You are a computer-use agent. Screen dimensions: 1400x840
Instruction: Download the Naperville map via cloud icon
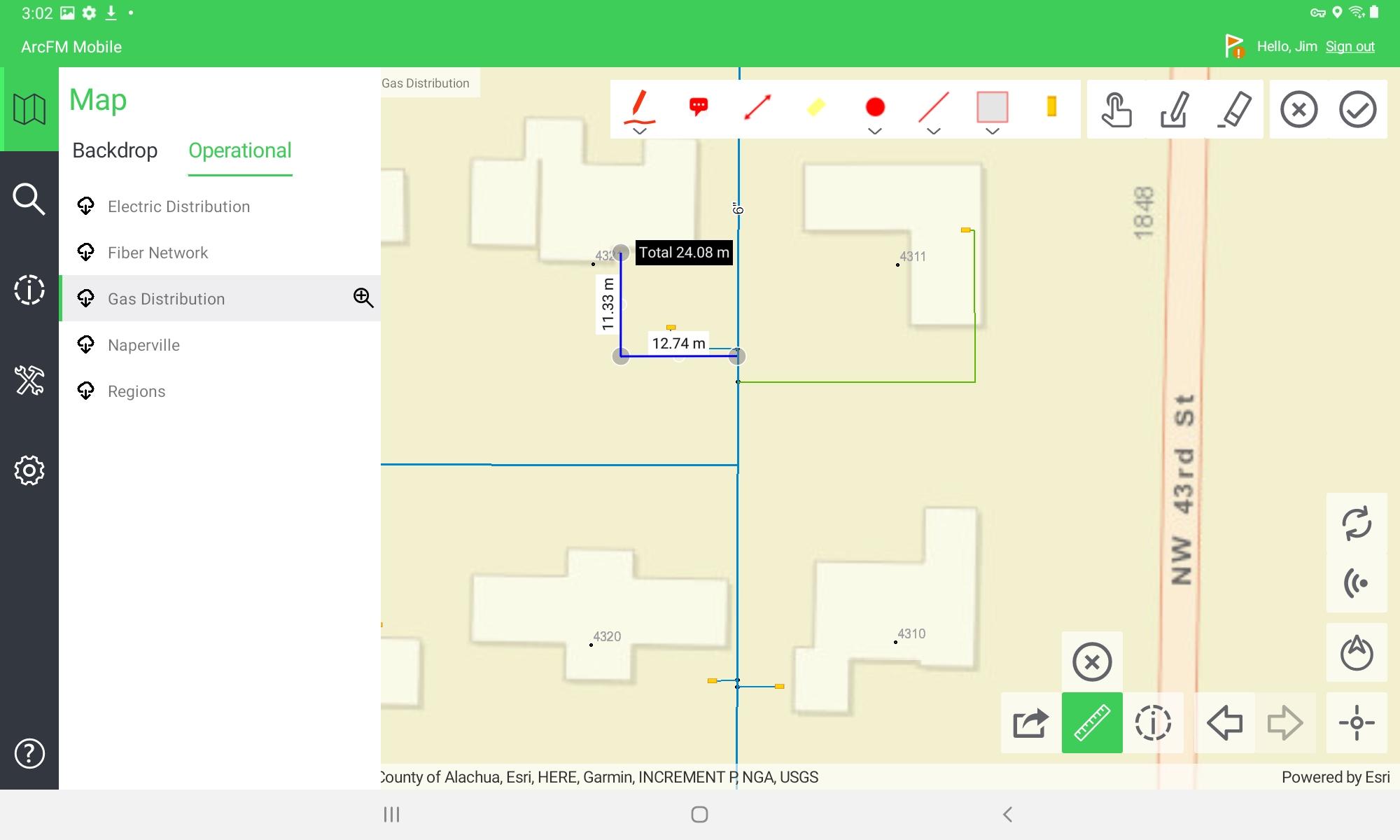pyautogui.click(x=86, y=344)
